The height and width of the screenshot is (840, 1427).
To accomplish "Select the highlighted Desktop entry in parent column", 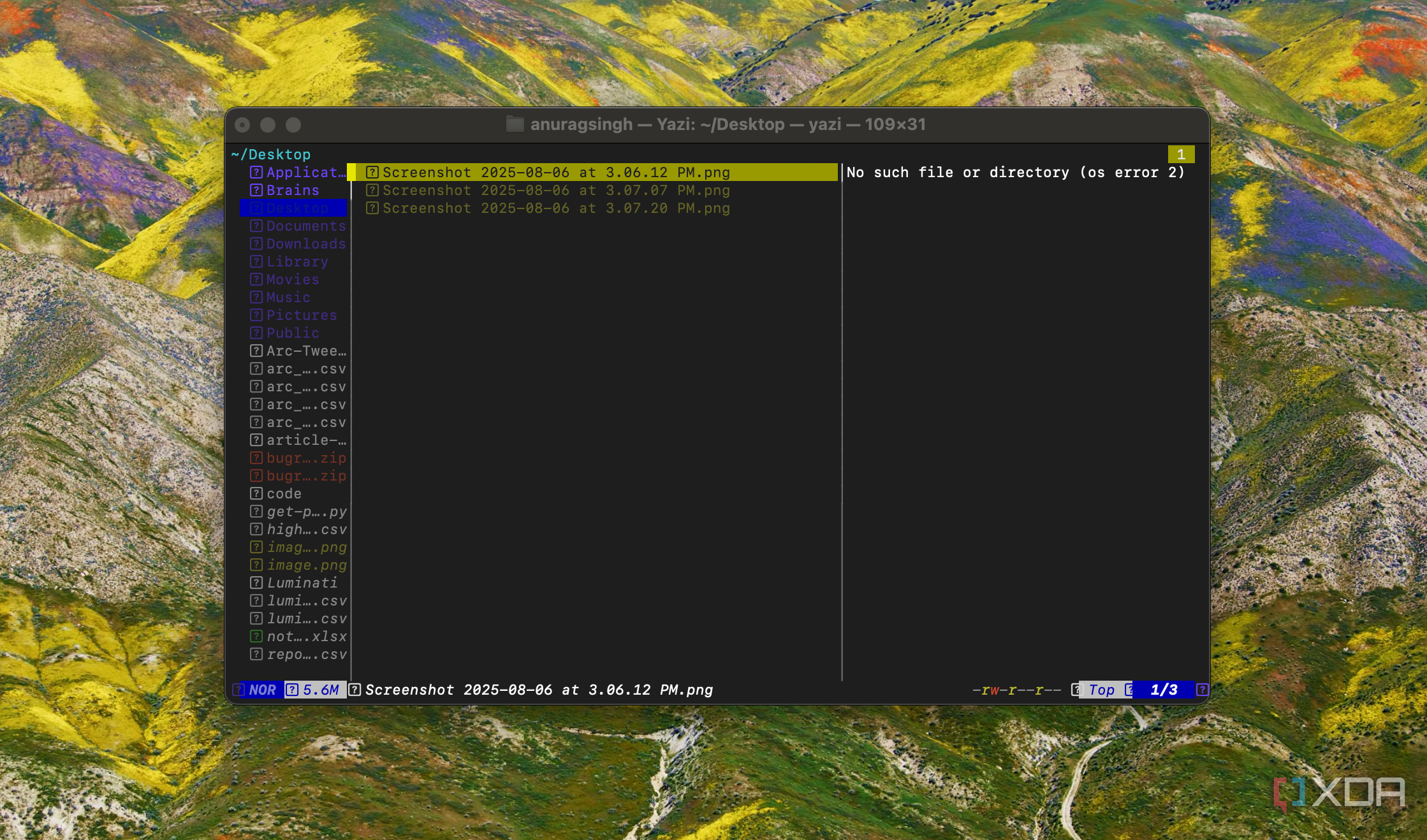I will [x=293, y=208].
